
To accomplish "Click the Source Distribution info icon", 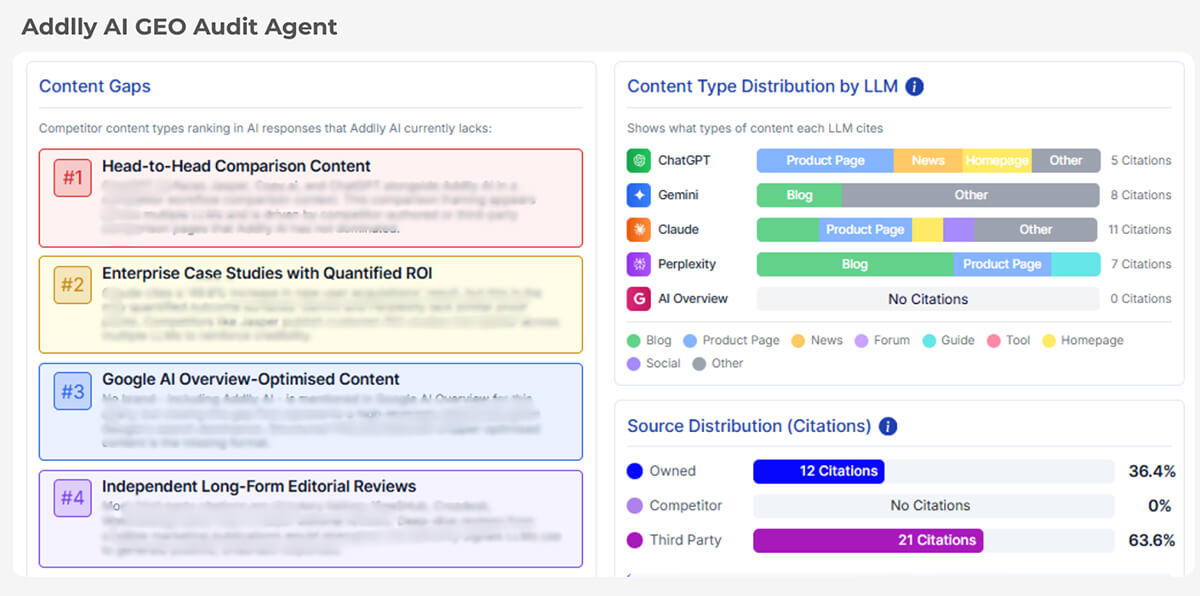I will 888,426.
